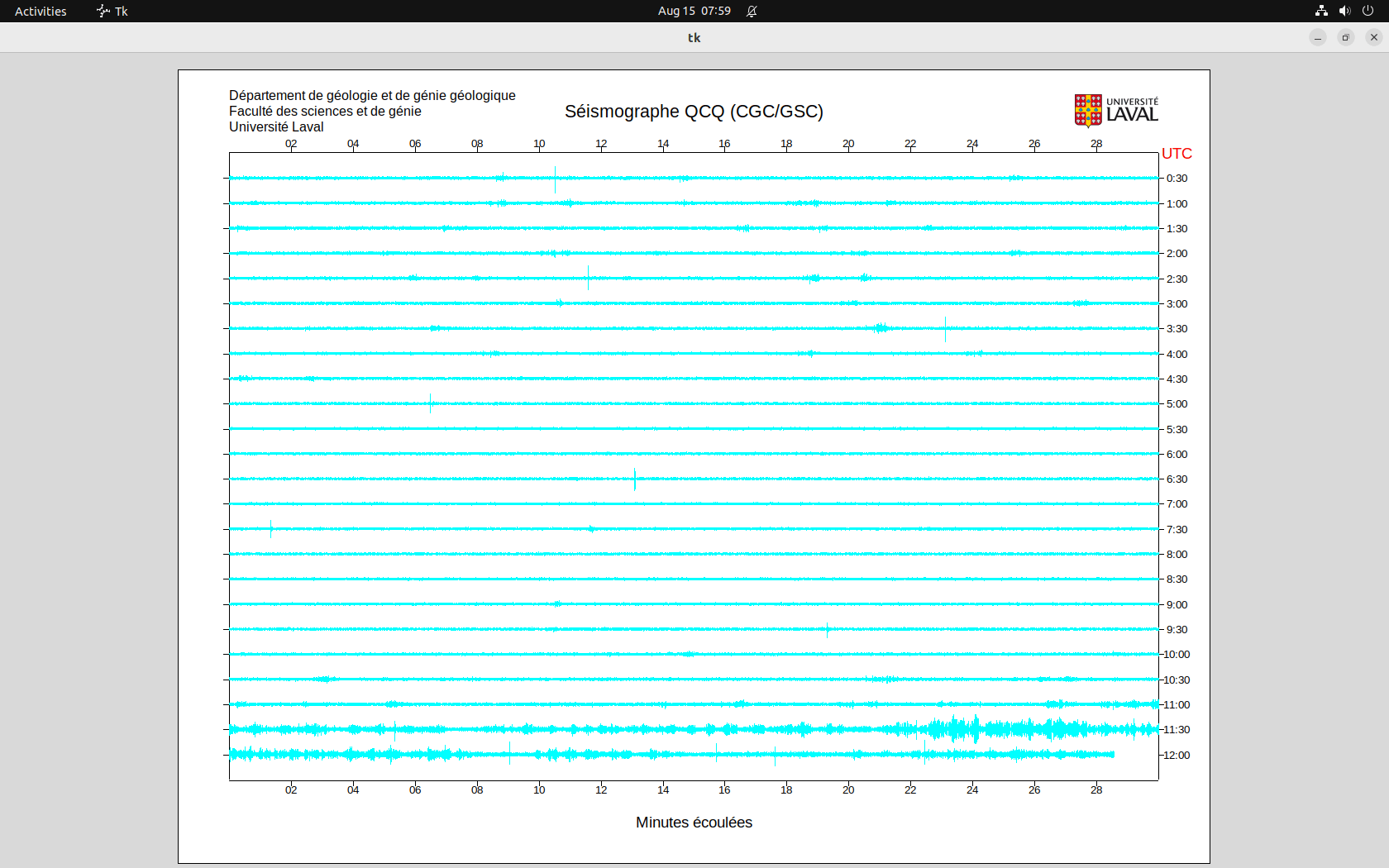1389x868 pixels.
Task: Click the 12:00 time label
Action: [x=1177, y=756]
